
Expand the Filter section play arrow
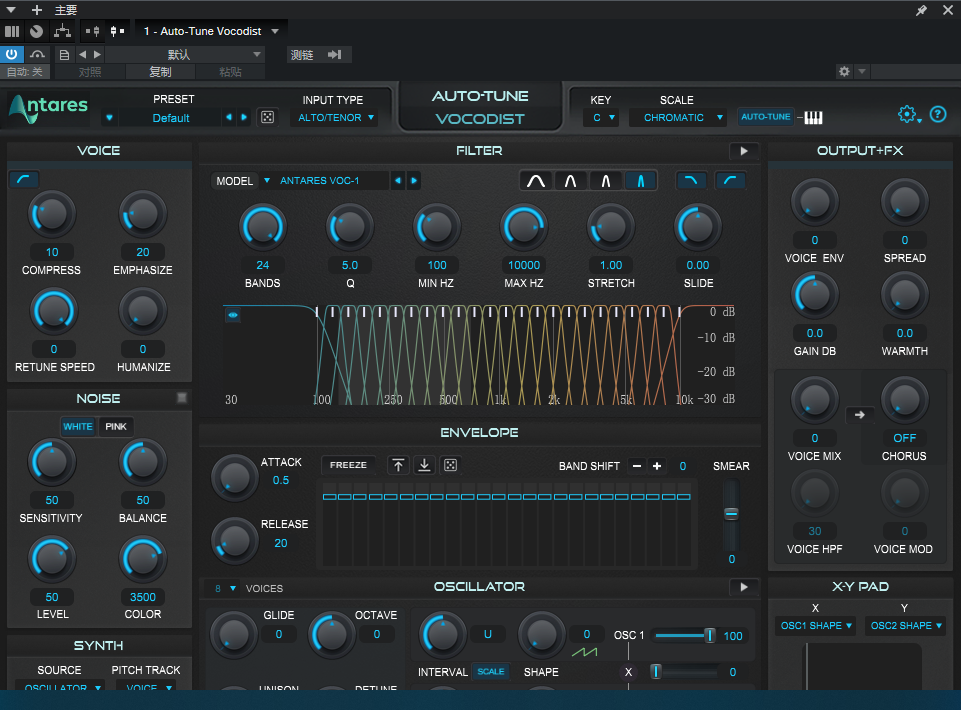tap(744, 151)
